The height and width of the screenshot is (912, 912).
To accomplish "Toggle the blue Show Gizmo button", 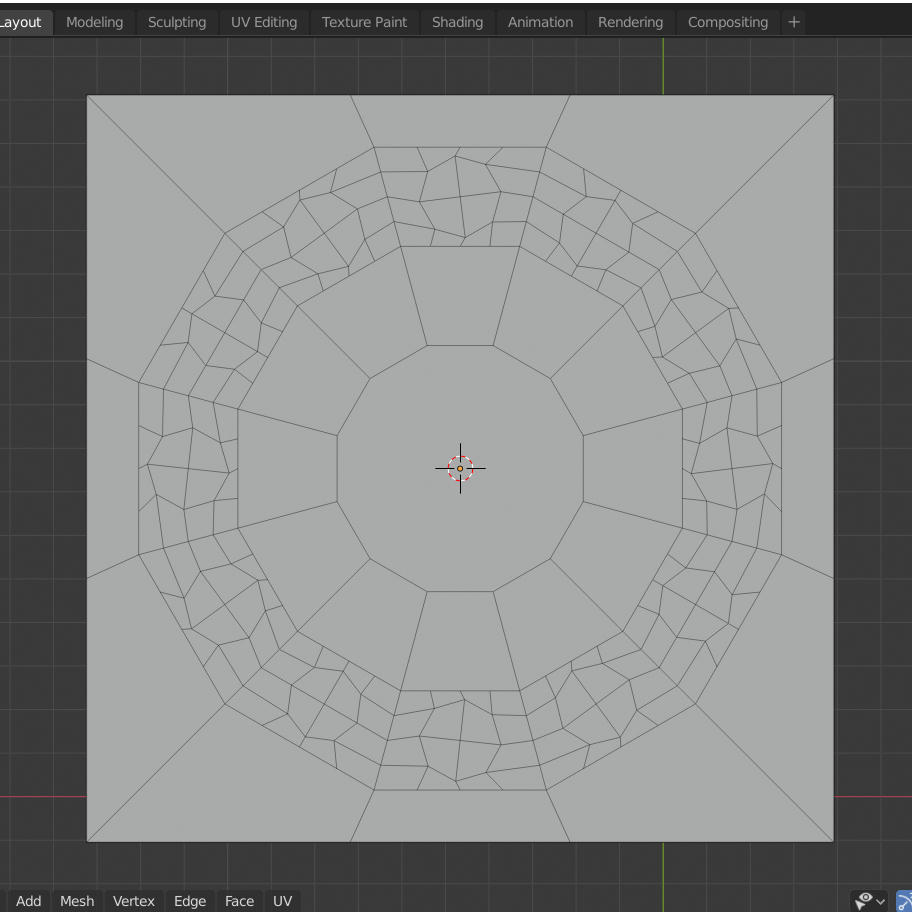I will pyautogui.click(x=904, y=901).
